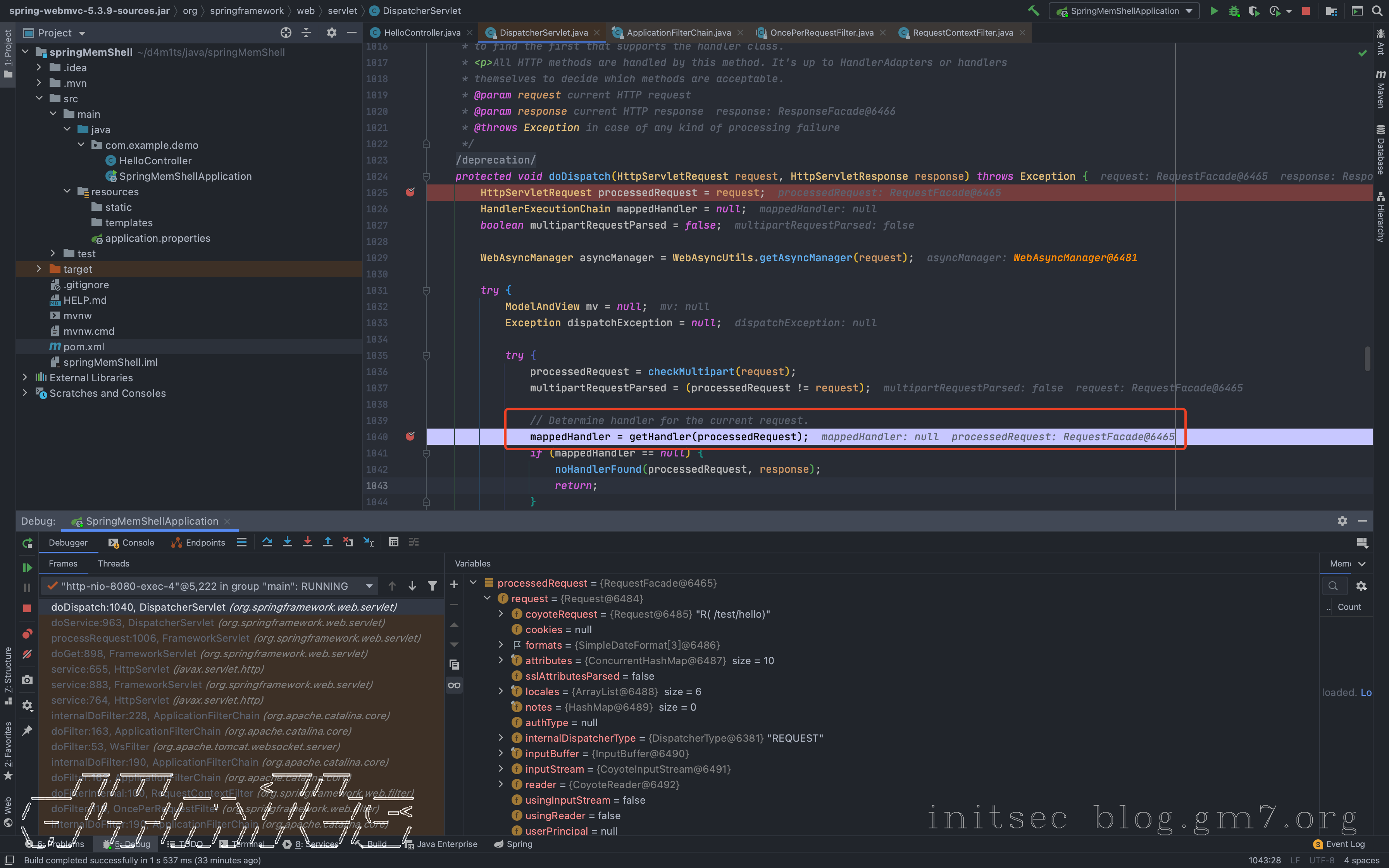Viewport: 1389px width, 868px height.
Task: Click the Step Over debugger icon
Action: pos(267,542)
